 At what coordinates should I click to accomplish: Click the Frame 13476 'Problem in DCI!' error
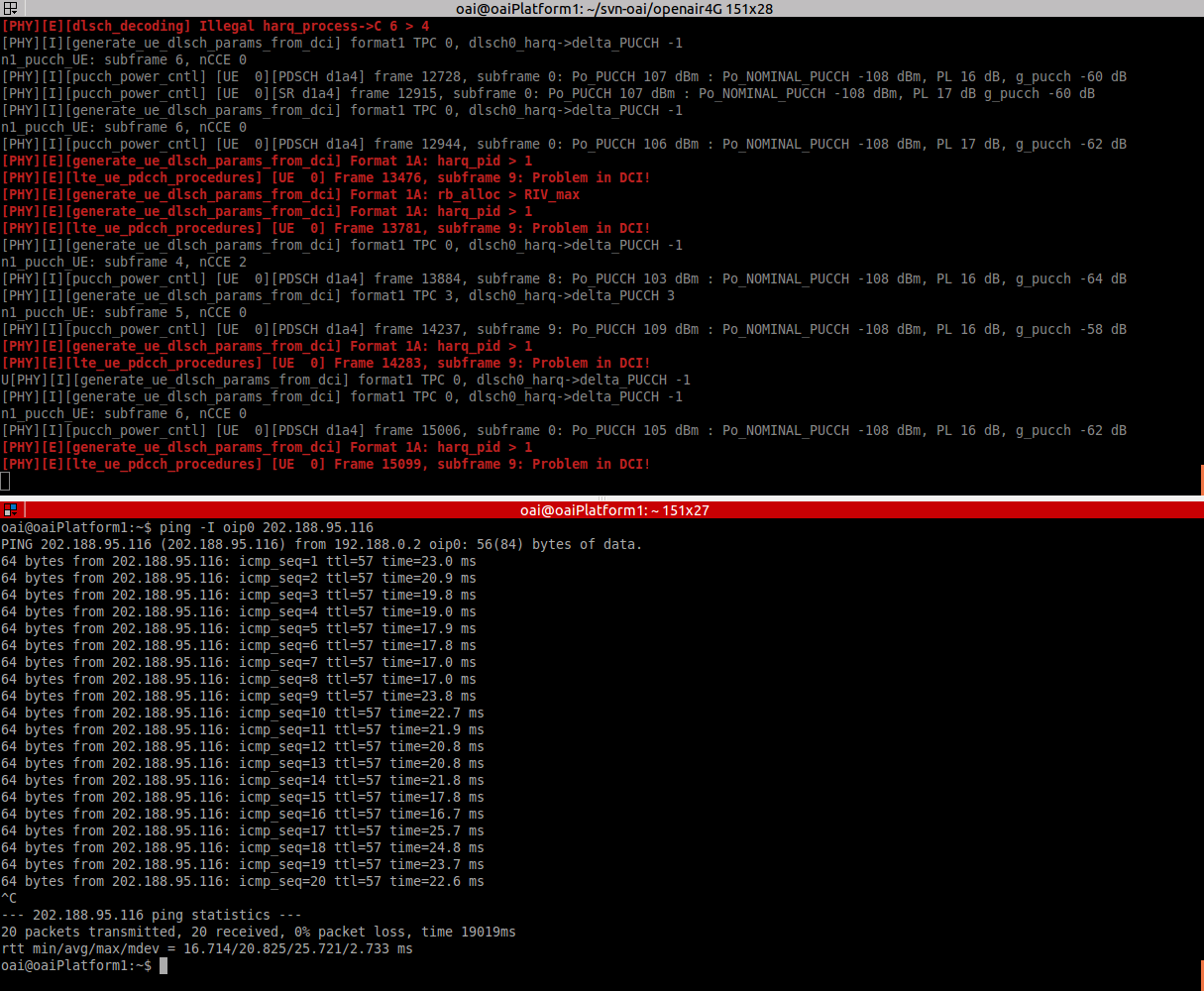(x=325, y=177)
